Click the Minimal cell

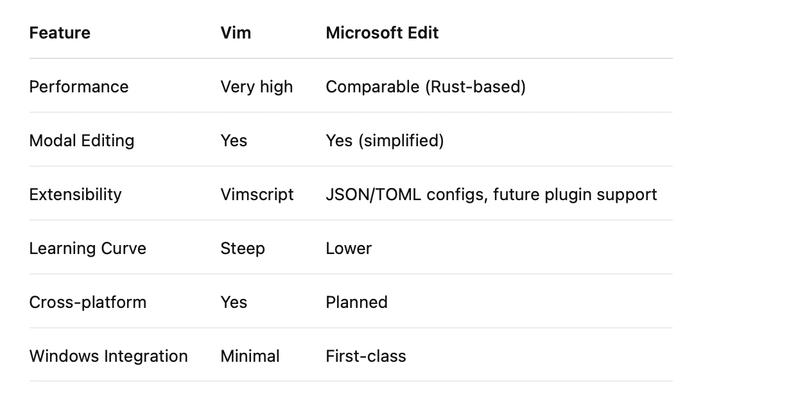click(250, 356)
